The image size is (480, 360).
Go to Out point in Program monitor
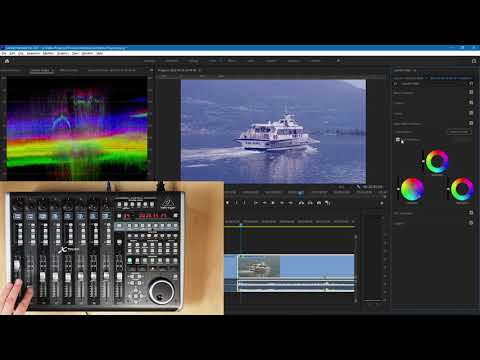click(x=290, y=203)
